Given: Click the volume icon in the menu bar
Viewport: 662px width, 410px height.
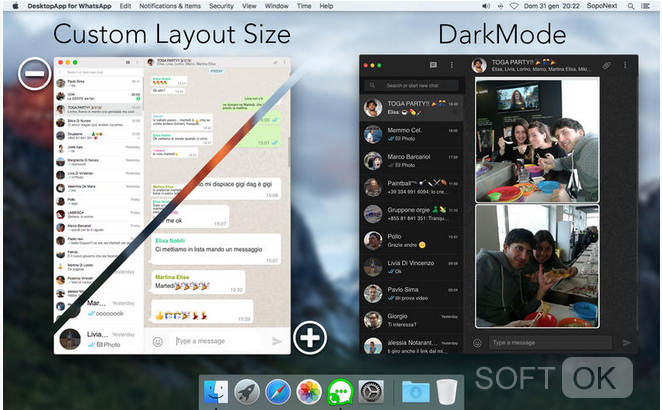Looking at the screenshot, I should click(486, 6).
